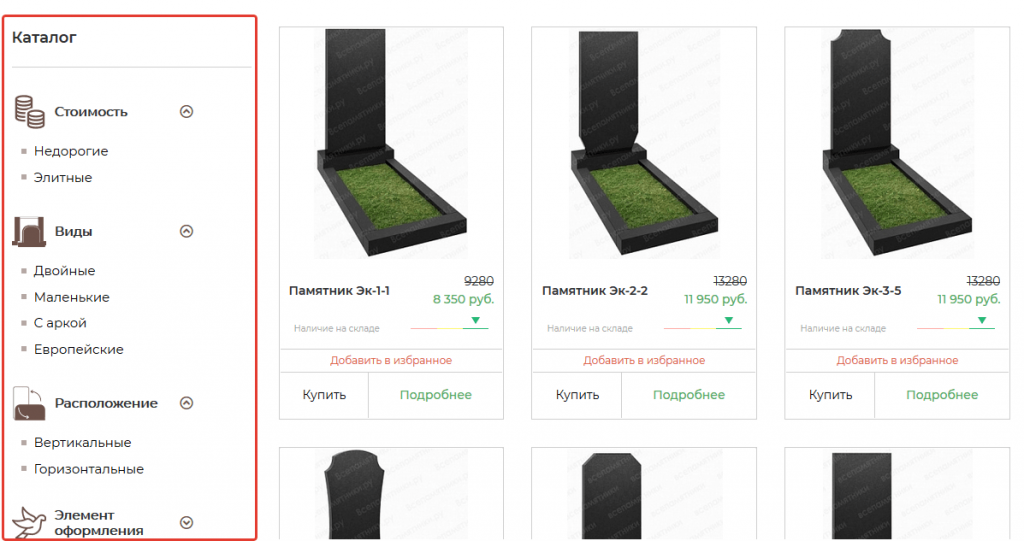Click green stock arrow on Памятник Эк-3-5
The image size is (1024, 541).
click(x=982, y=320)
